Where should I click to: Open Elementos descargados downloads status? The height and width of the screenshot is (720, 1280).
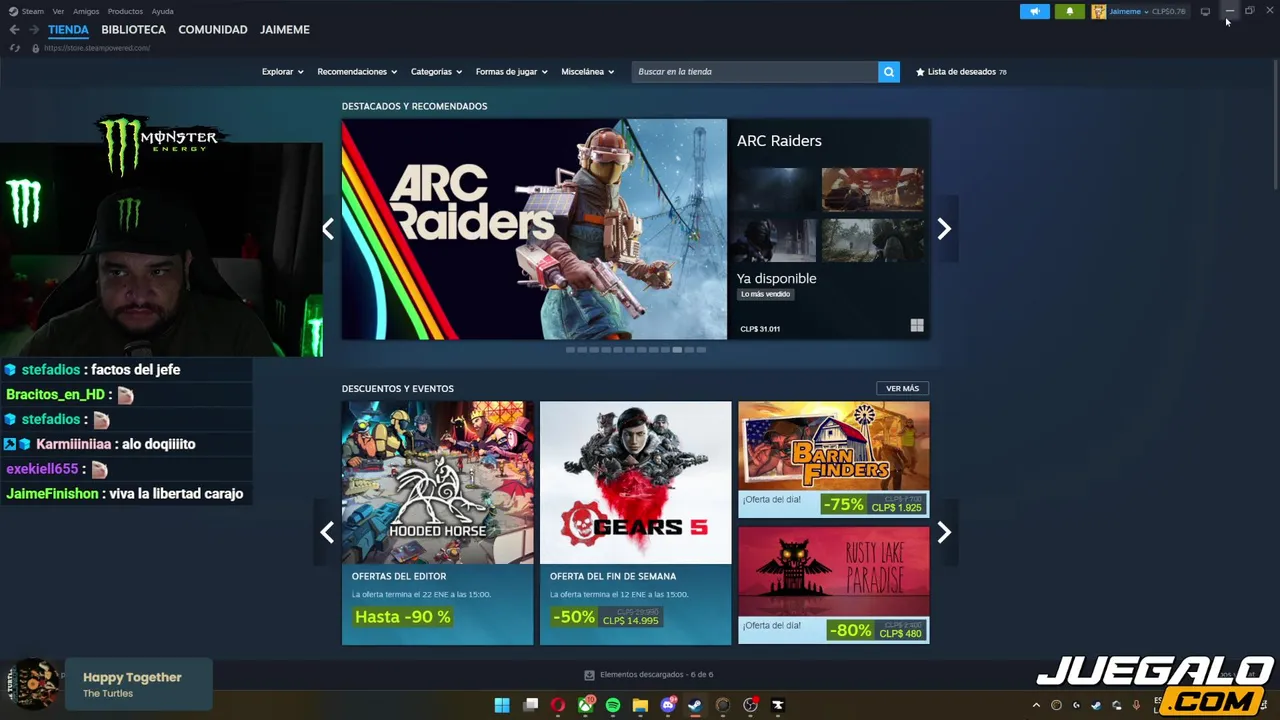tap(656, 675)
